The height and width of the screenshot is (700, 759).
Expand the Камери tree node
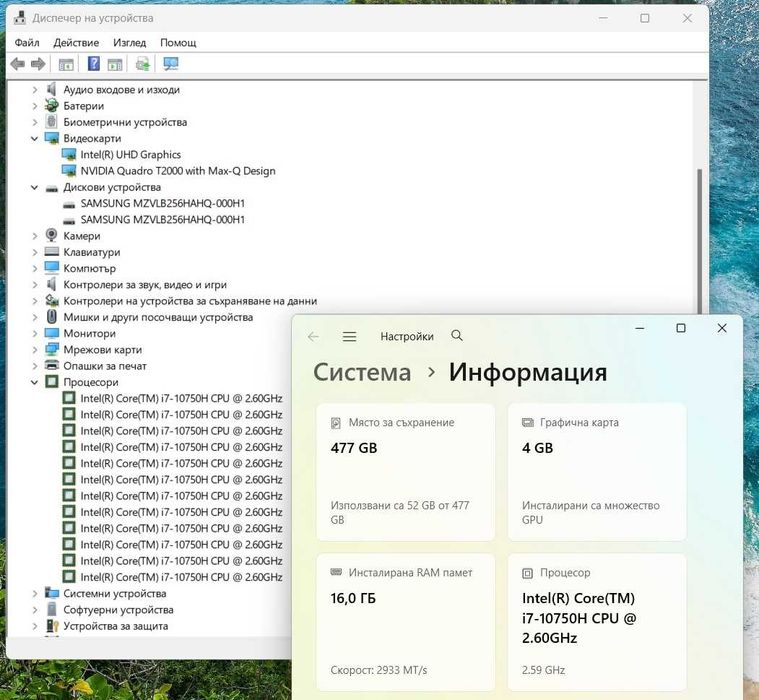(x=34, y=236)
